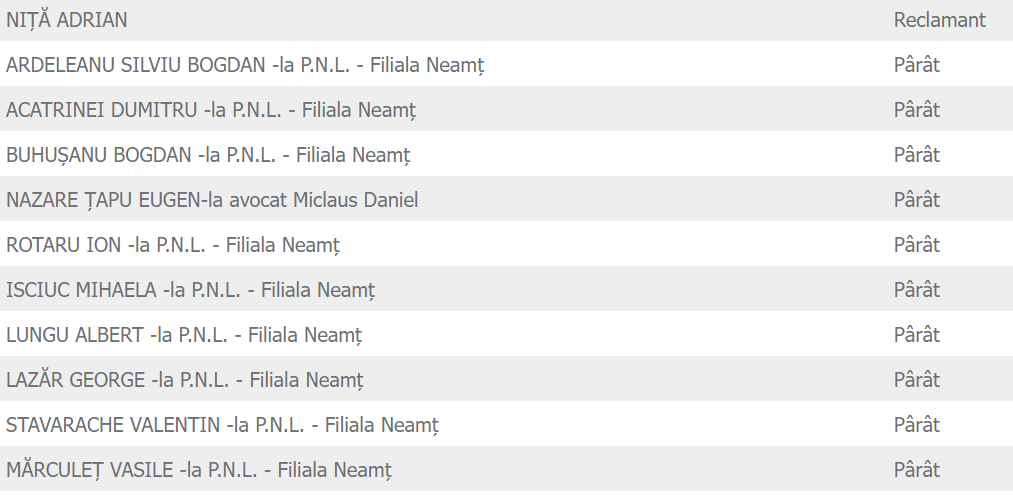Select Pârât status for BUHUȘANU BOGDAN

pyautogui.click(x=916, y=155)
